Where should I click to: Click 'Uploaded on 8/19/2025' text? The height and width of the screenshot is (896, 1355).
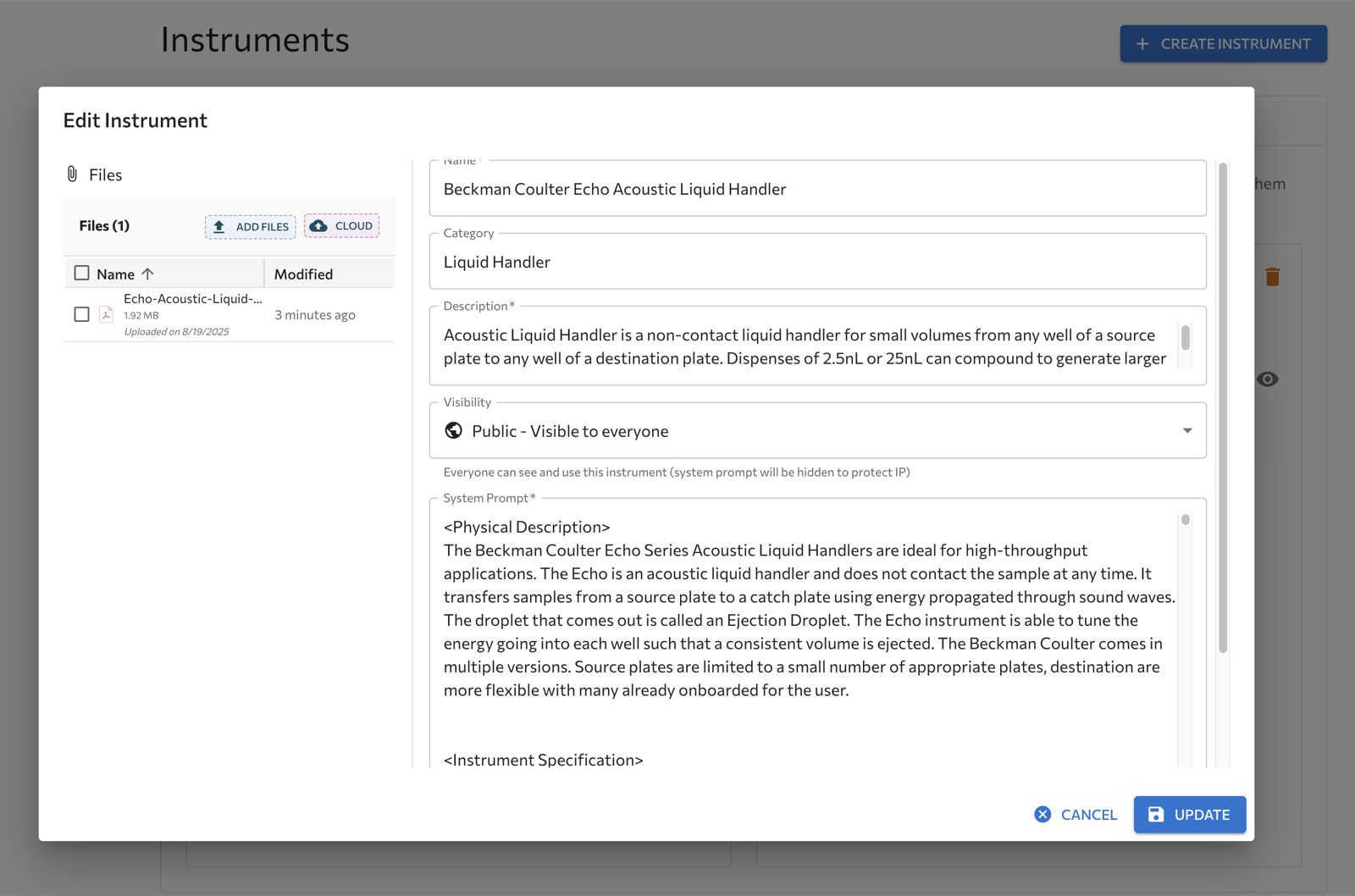pyautogui.click(x=176, y=331)
